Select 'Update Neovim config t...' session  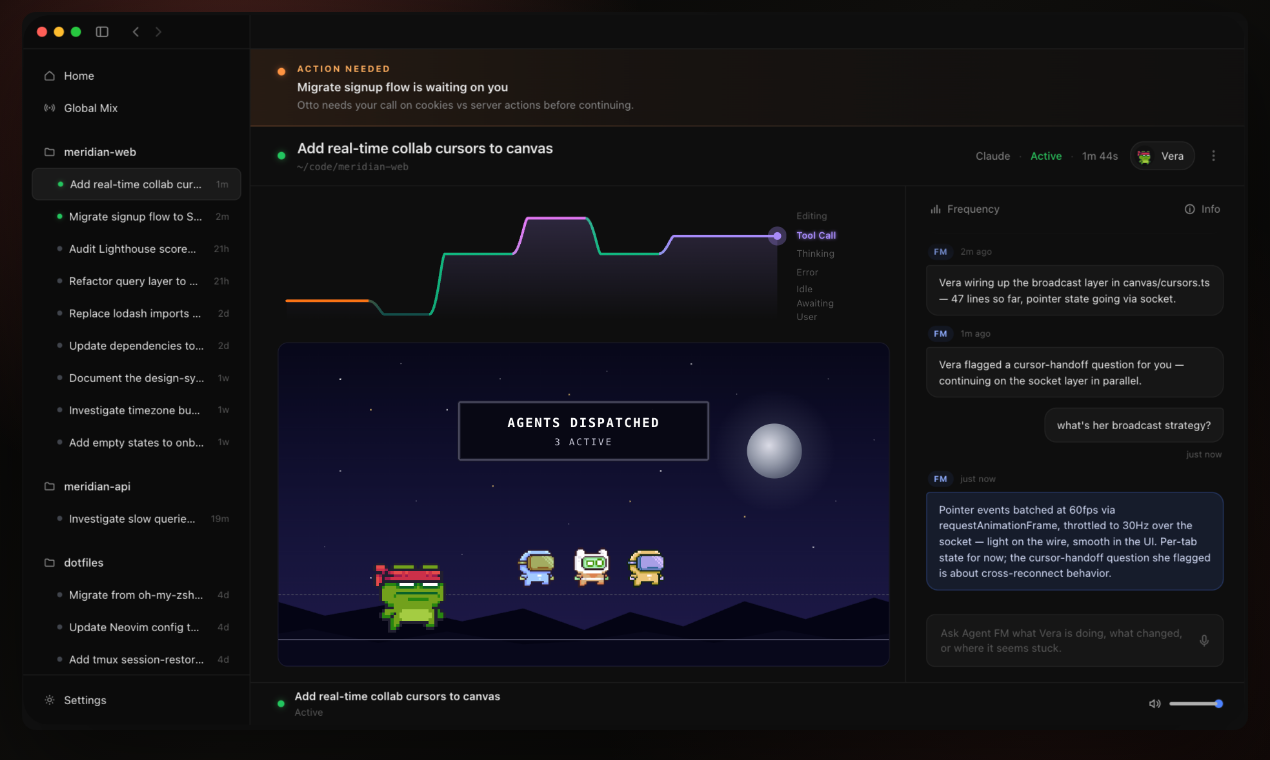point(136,627)
